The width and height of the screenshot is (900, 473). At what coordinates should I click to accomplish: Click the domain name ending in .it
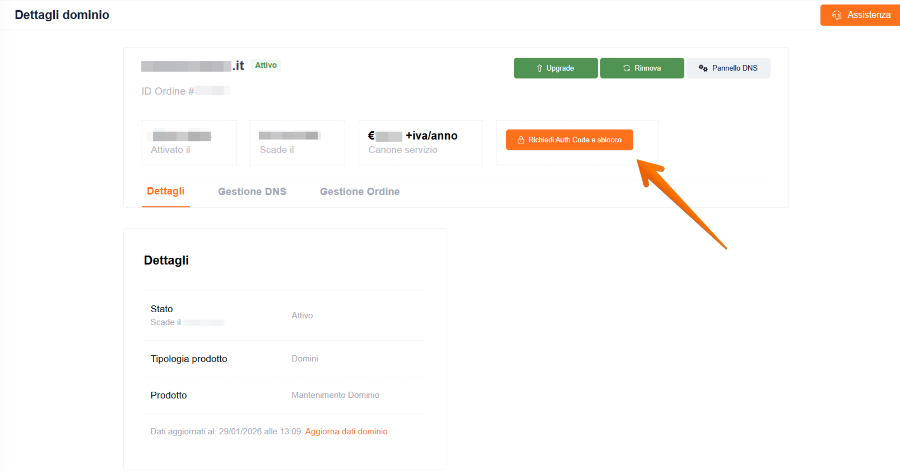pyautogui.click(x=193, y=66)
